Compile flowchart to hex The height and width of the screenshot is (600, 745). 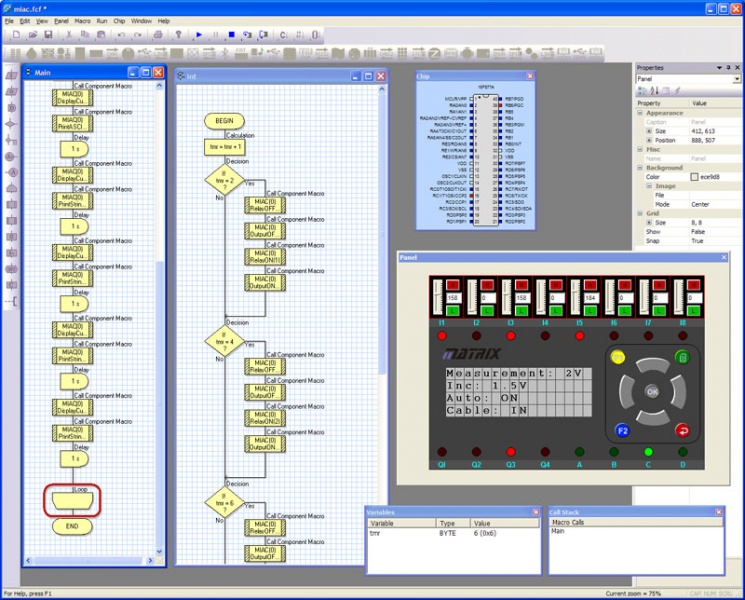(299, 35)
